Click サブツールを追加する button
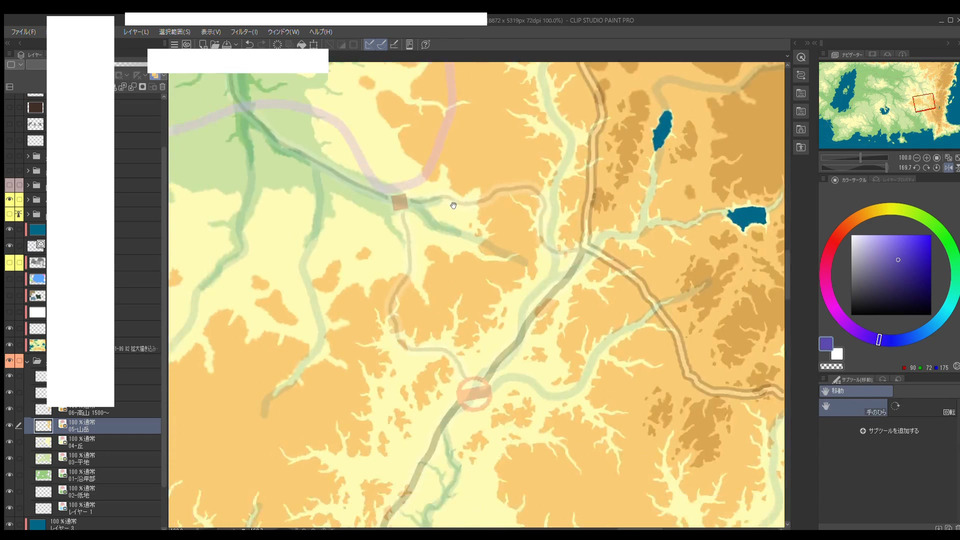The height and width of the screenshot is (540, 960). pyautogui.click(x=889, y=431)
